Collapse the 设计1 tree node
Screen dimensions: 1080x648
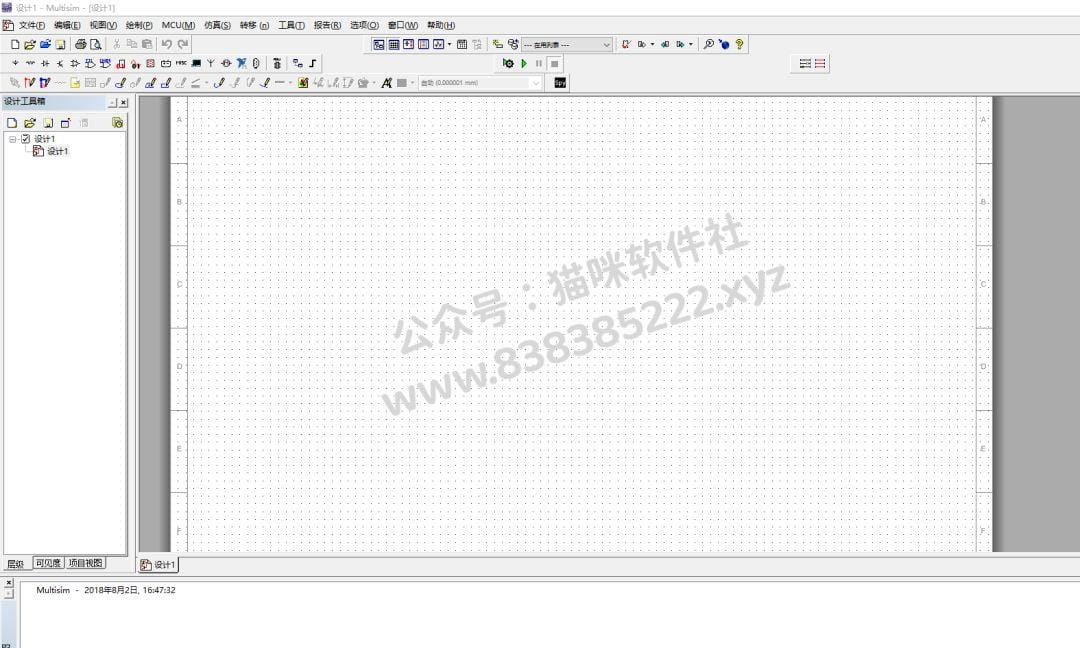12,139
